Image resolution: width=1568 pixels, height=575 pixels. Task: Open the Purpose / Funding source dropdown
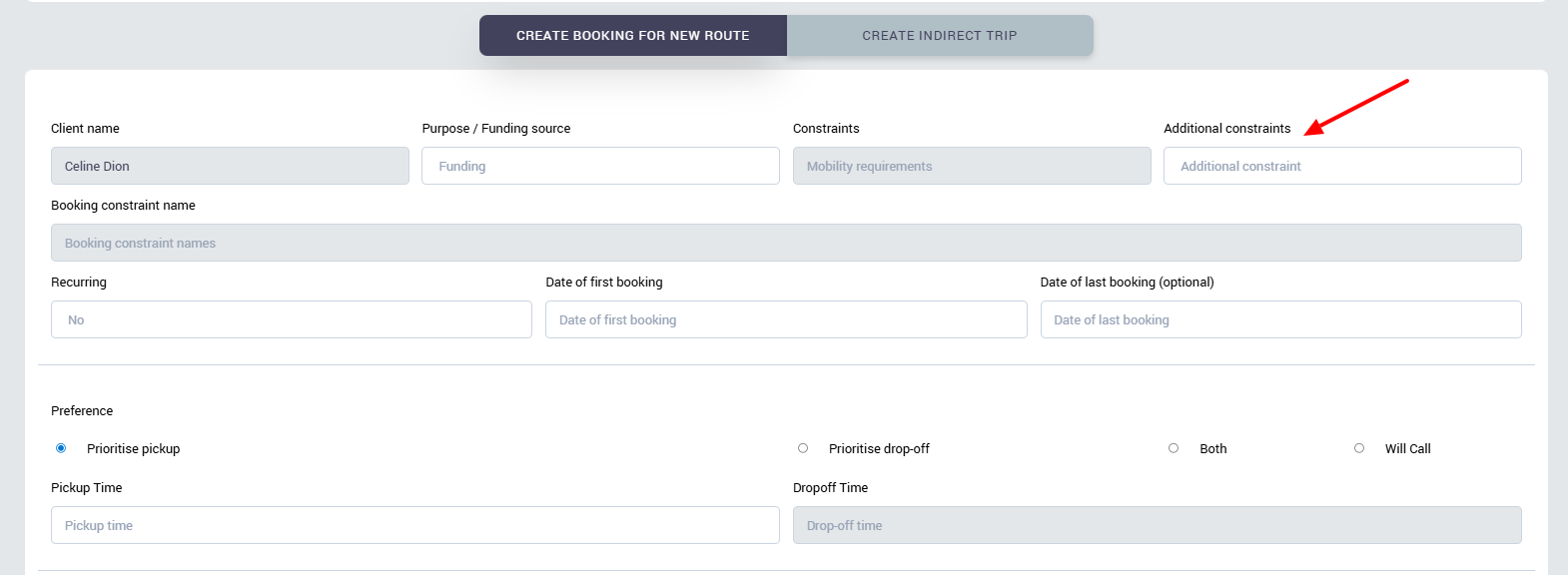point(600,166)
